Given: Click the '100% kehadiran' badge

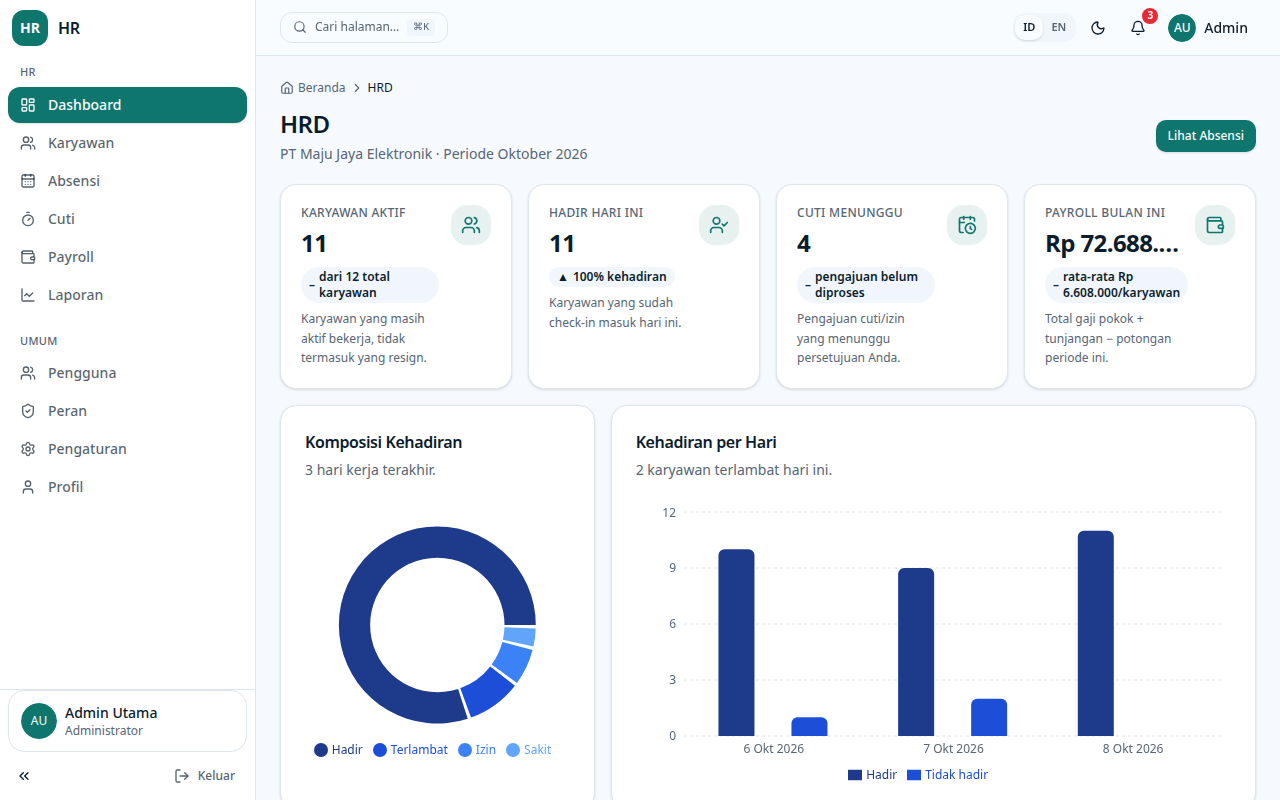Looking at the screenshot, I should (612, 277).
